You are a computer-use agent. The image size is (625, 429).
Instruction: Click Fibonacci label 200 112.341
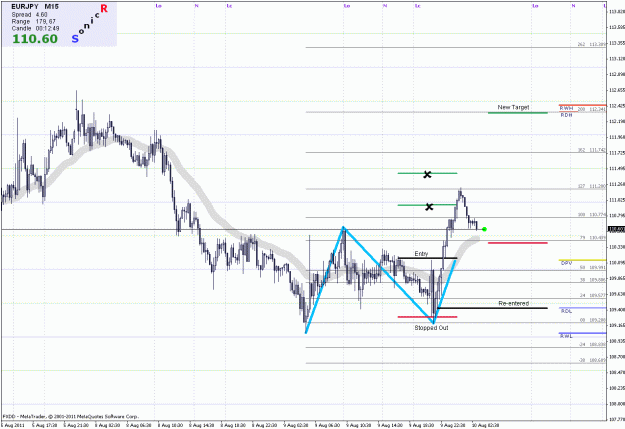pyautogui.click(x=592, y=109)
